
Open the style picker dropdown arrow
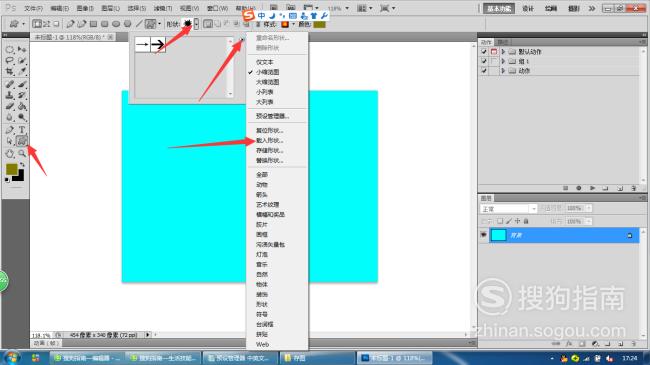pyautogui.click(x=293, y=24)
